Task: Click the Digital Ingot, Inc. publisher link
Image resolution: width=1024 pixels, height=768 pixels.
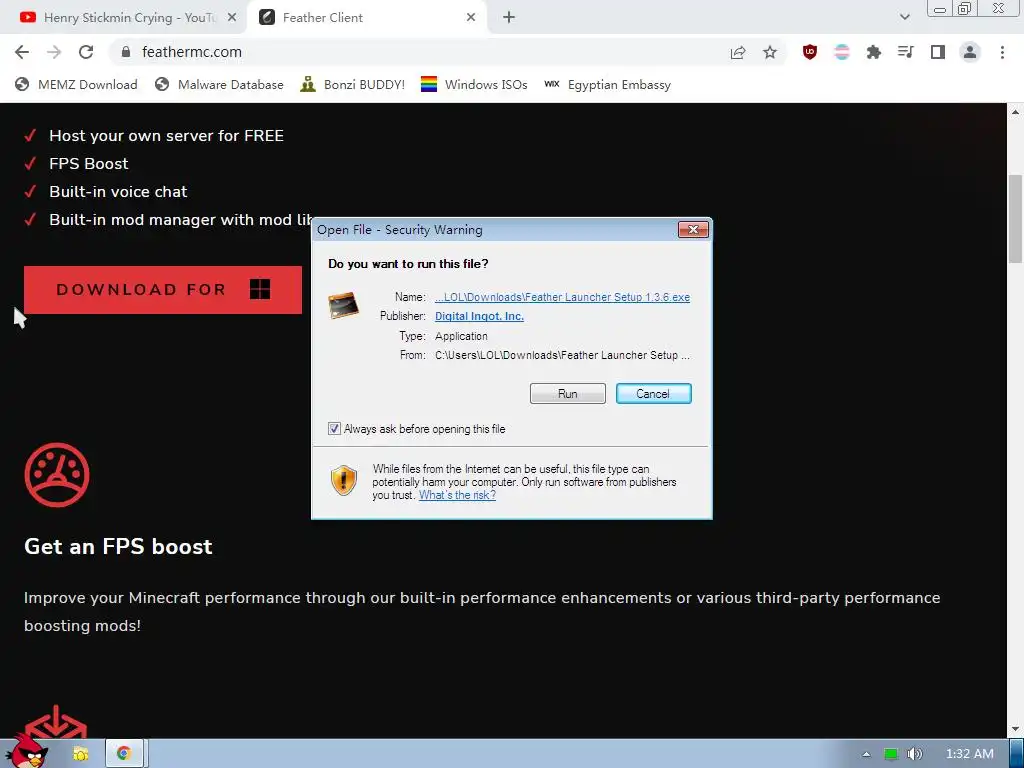Action: pyautogui.click(x=479, y=316)
